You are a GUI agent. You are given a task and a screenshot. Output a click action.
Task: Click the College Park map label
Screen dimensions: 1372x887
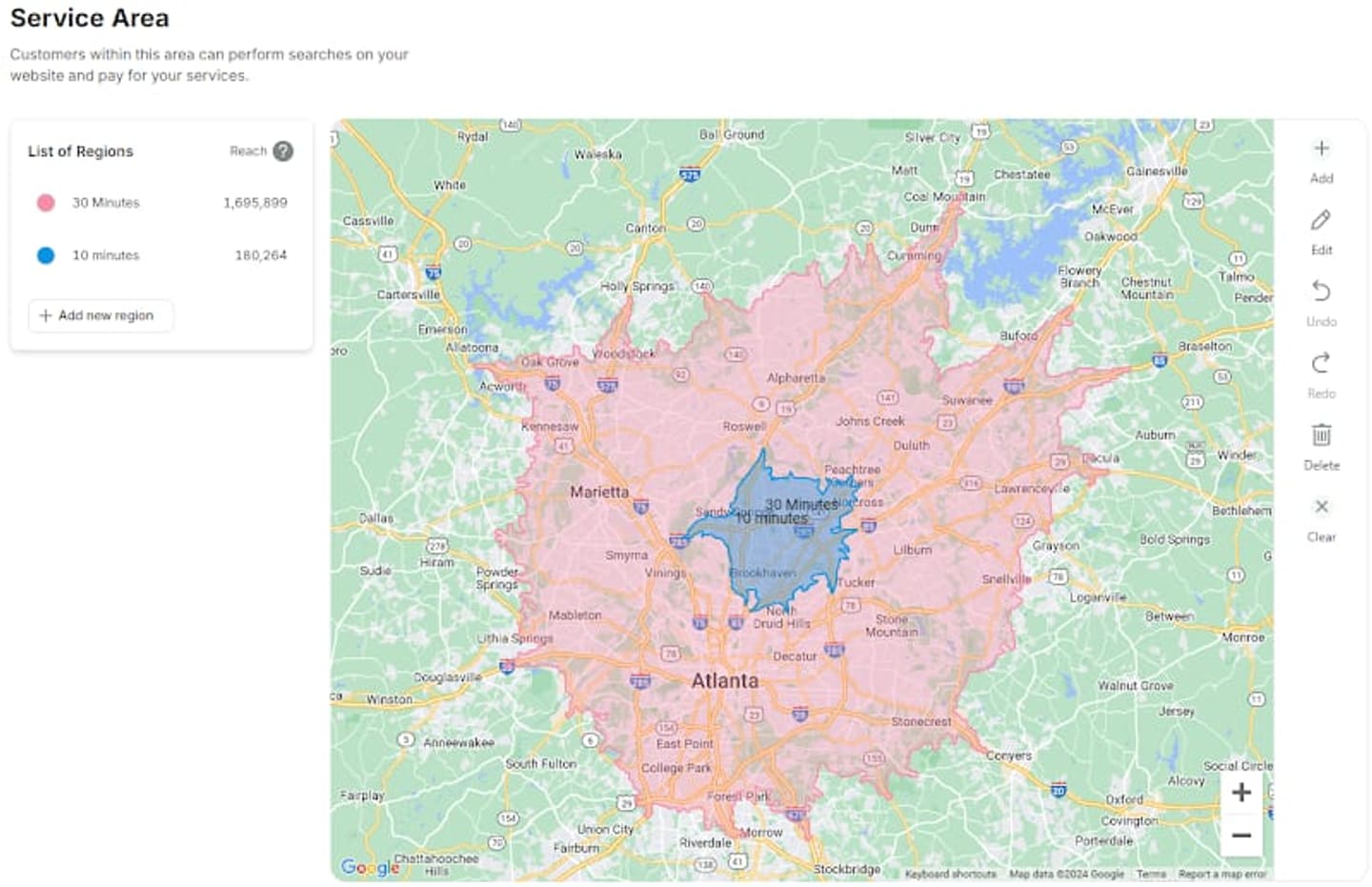676,768
